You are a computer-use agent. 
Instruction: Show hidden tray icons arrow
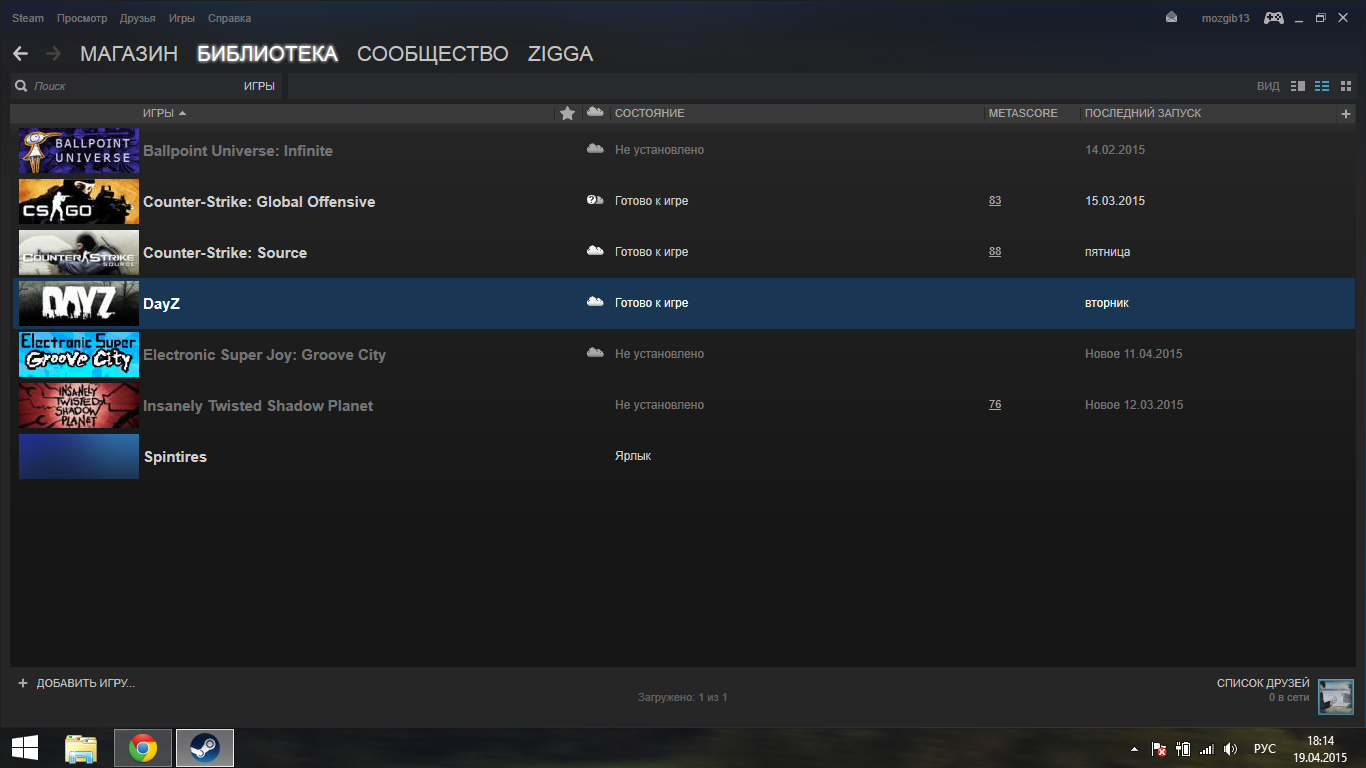pos(1134,749)
